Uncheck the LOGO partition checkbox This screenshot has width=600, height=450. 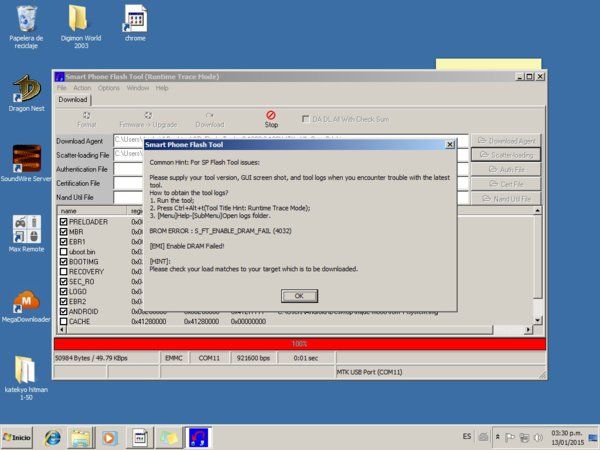(64, 291)
